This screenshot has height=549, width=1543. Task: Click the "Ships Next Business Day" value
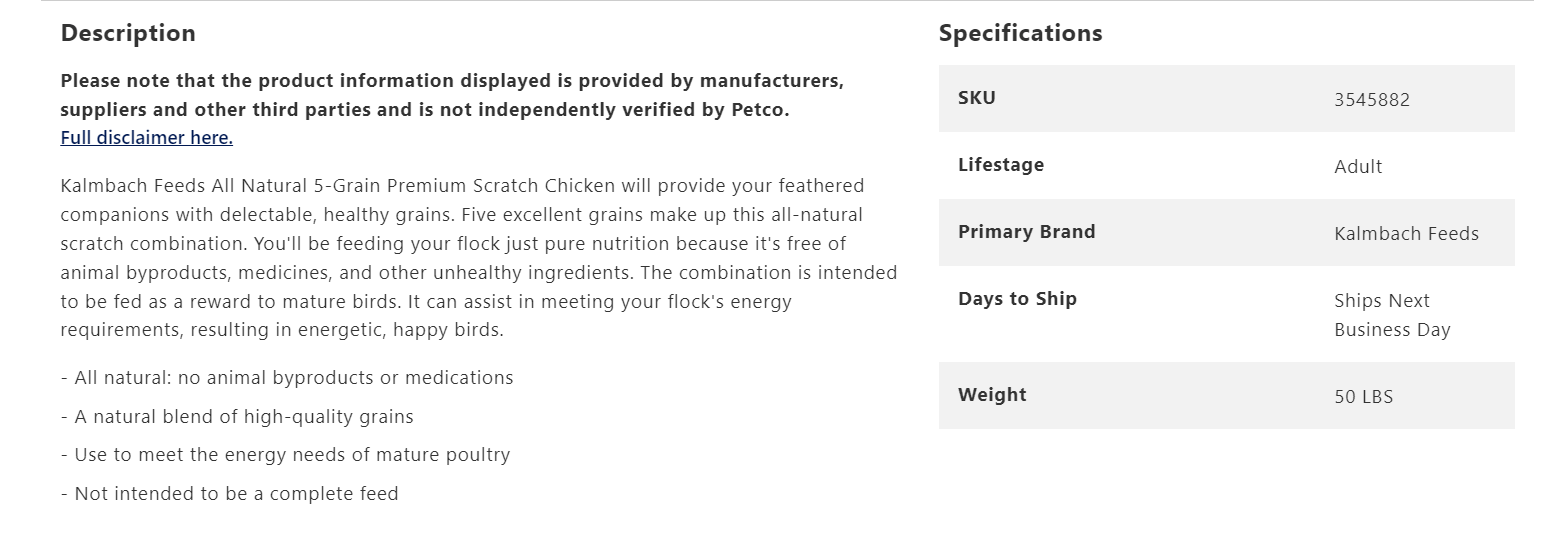coord(1391,315)
